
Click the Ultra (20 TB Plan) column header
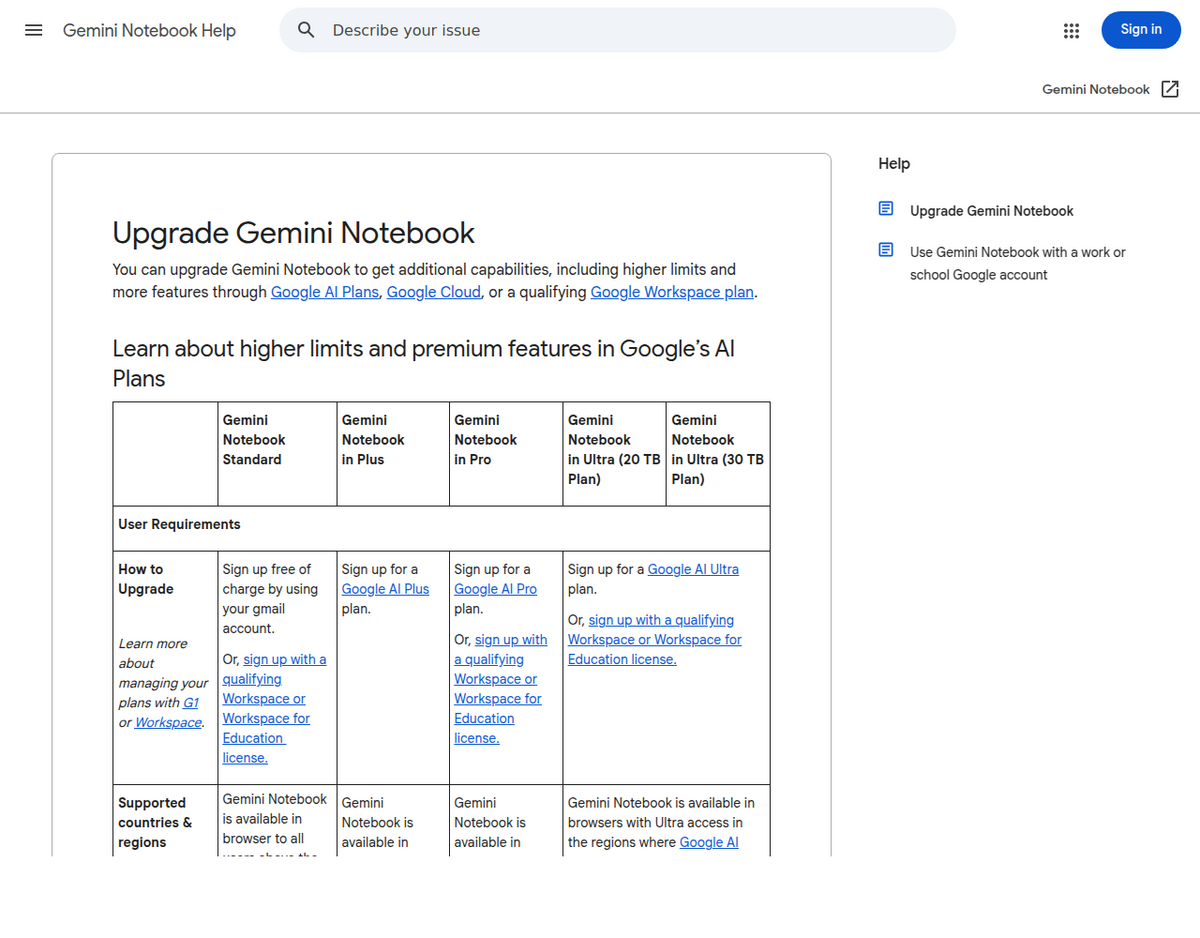pyautogui.click(x=614, y=450)
